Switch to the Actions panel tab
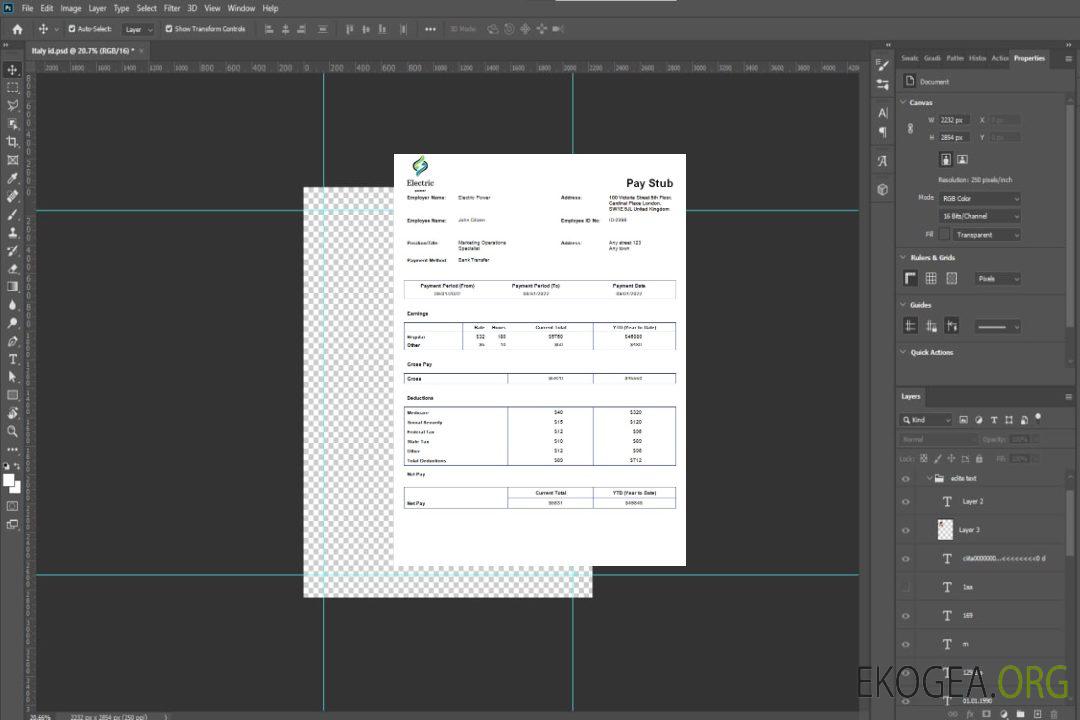Image resolution: width=1080 pixels, height=720 pixels. tap(999, 58)
